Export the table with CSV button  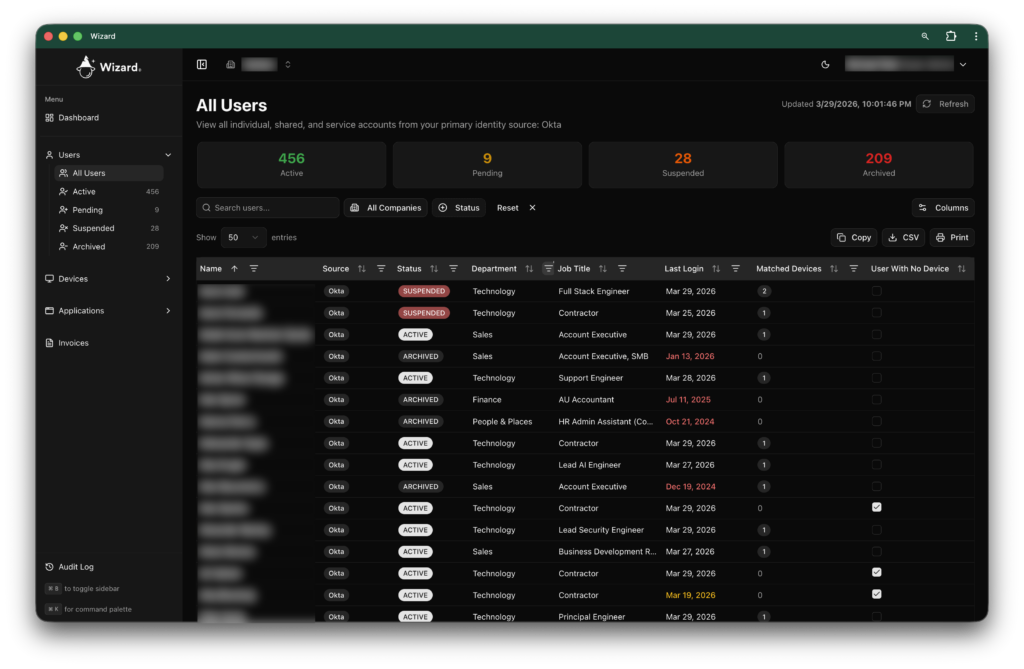pos(903,238)
